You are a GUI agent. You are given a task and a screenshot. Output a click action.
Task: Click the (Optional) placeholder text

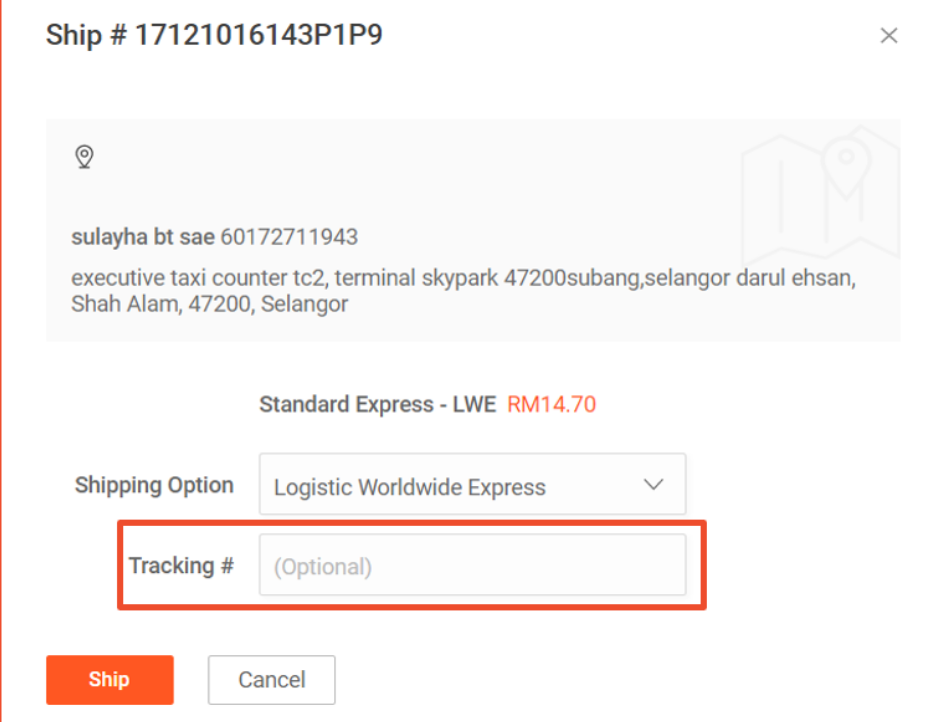[323, 567]
